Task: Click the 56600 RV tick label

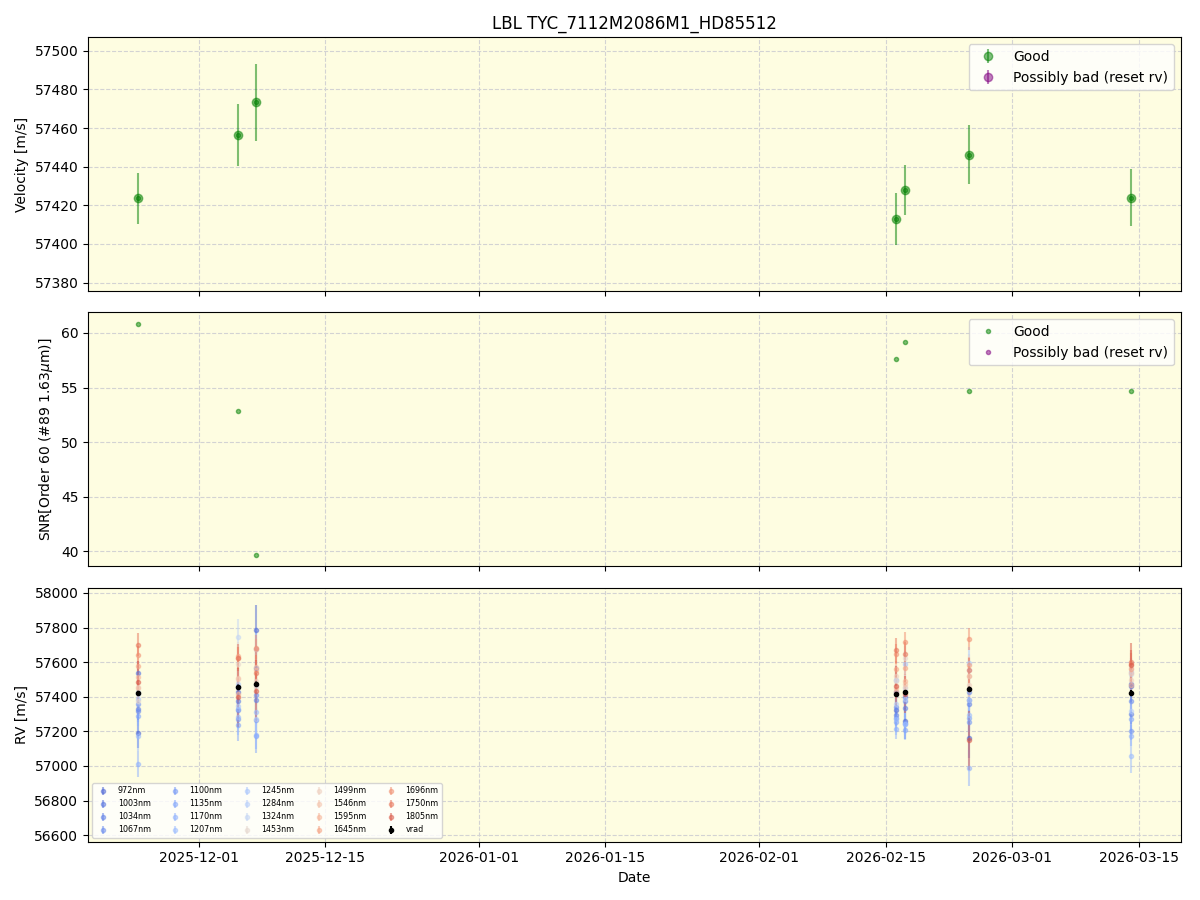Action: point(58,836)
